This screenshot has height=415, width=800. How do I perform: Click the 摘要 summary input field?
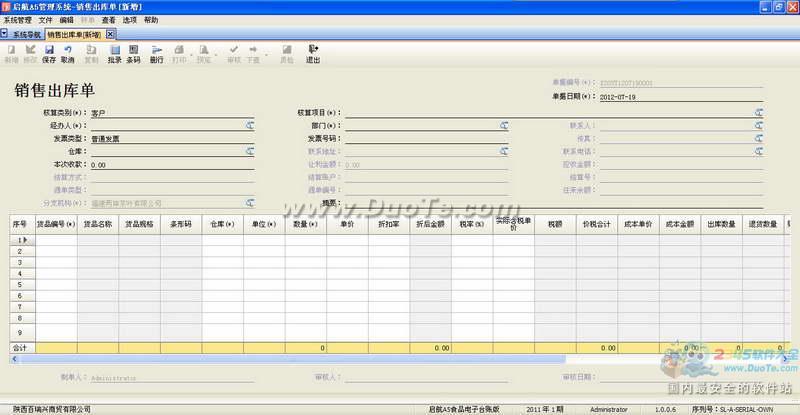tap(554, 203)
